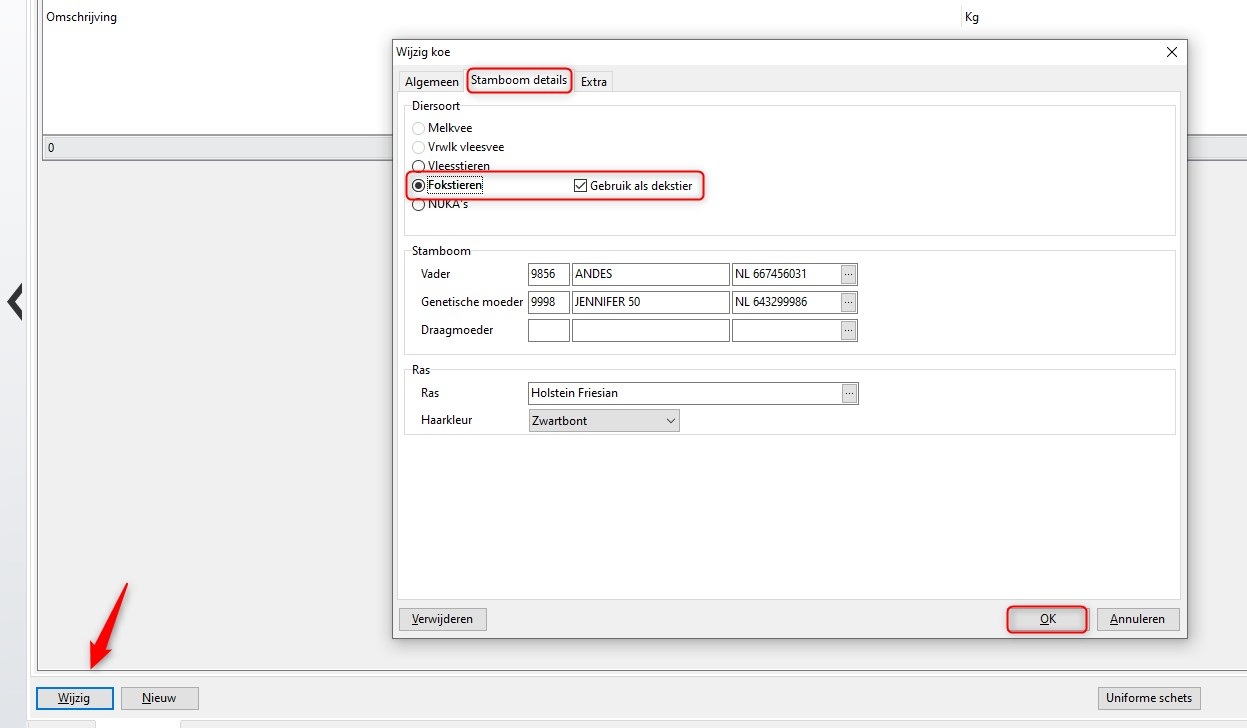Open the Extra tab
The image size is (1247, 728).
pos(594,82)
